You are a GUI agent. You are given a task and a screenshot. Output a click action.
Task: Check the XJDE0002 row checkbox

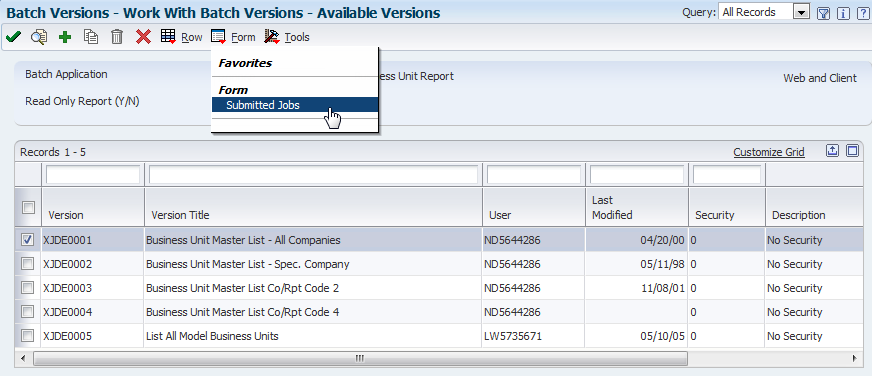(x=27, y=264)
